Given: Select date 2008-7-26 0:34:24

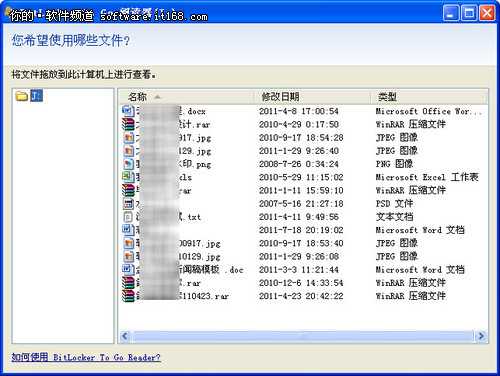Looking at the screenshot, I should (x=299, y=164).
